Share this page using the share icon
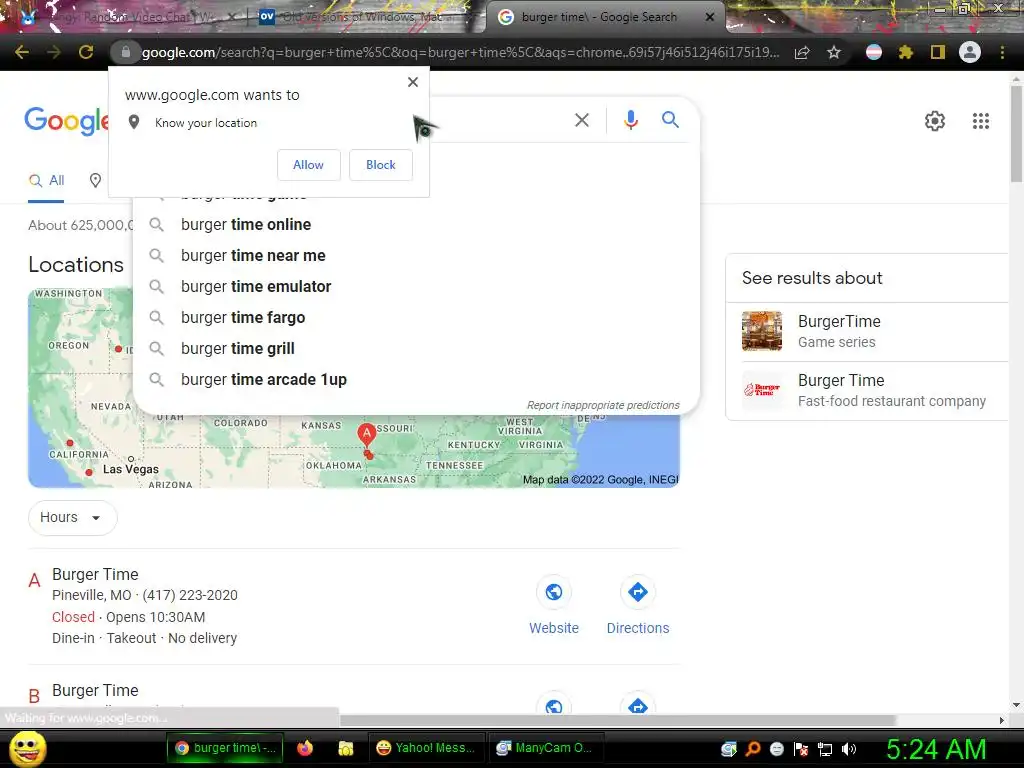The image size is (1024, 768). pos(802,52)
